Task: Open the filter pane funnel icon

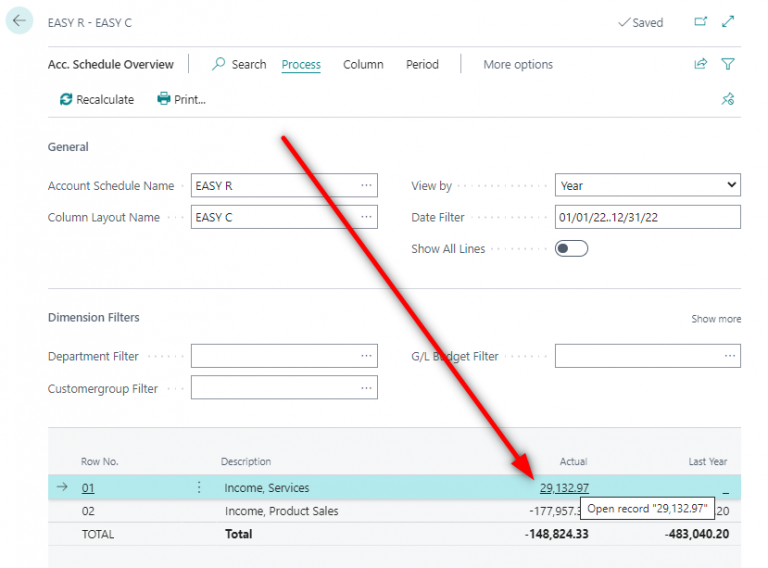Action: tap(728, 64)
